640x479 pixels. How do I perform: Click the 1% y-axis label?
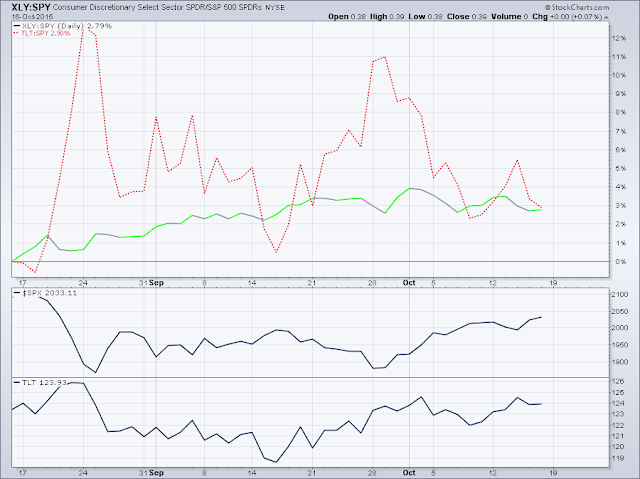[x=620, y=243]
